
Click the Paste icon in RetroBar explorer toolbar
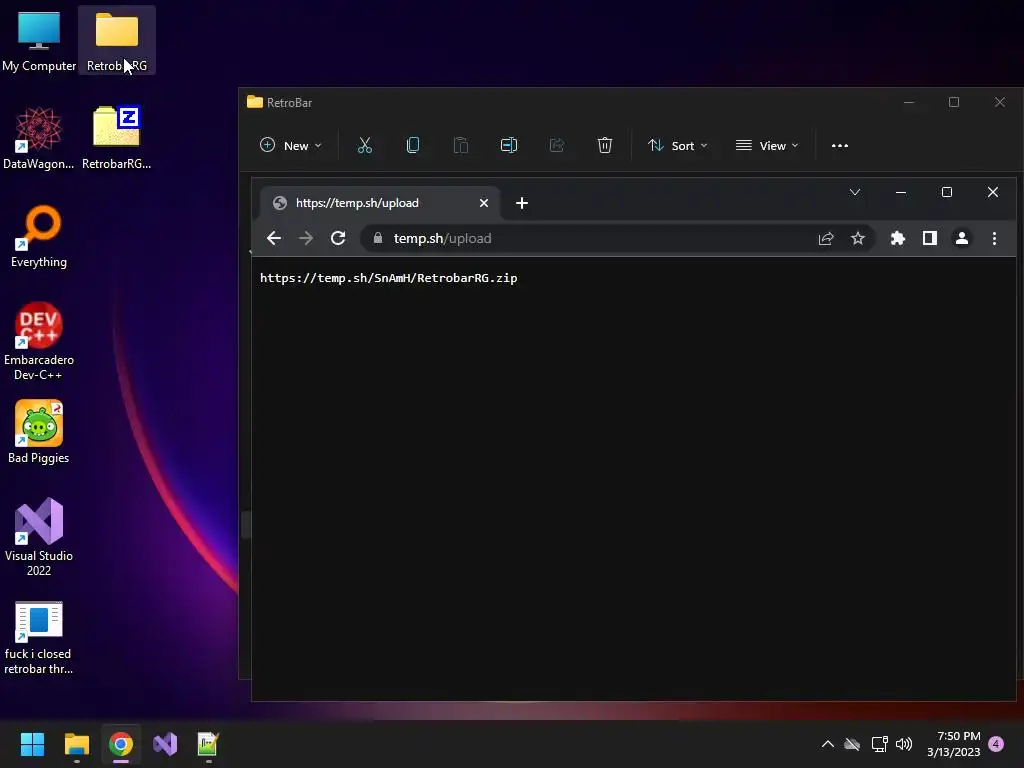point(461,146)
